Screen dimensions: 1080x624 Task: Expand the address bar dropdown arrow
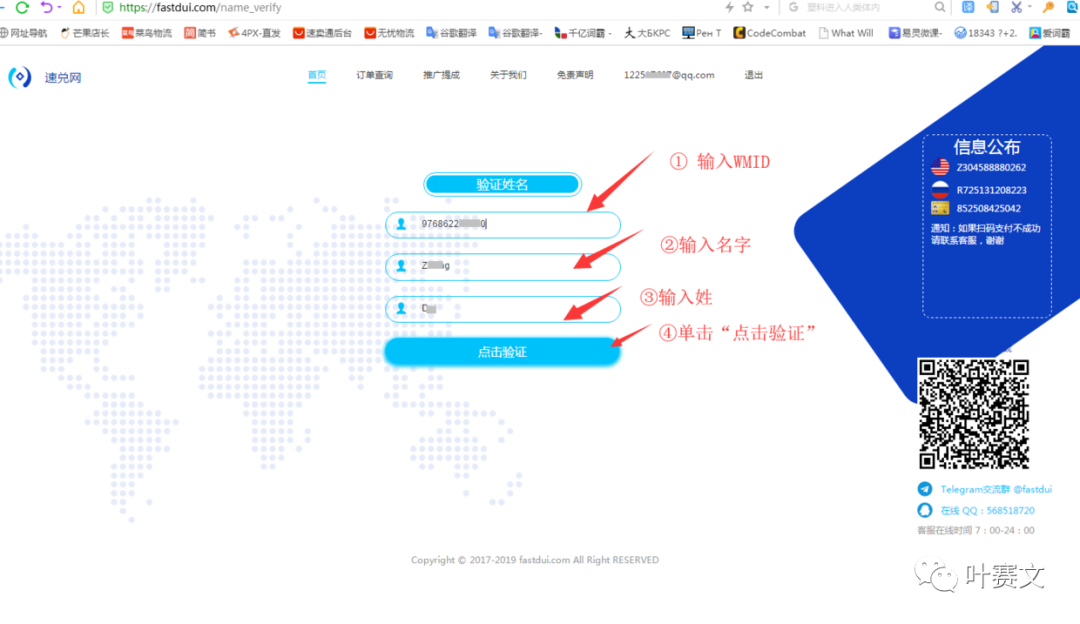766,8
